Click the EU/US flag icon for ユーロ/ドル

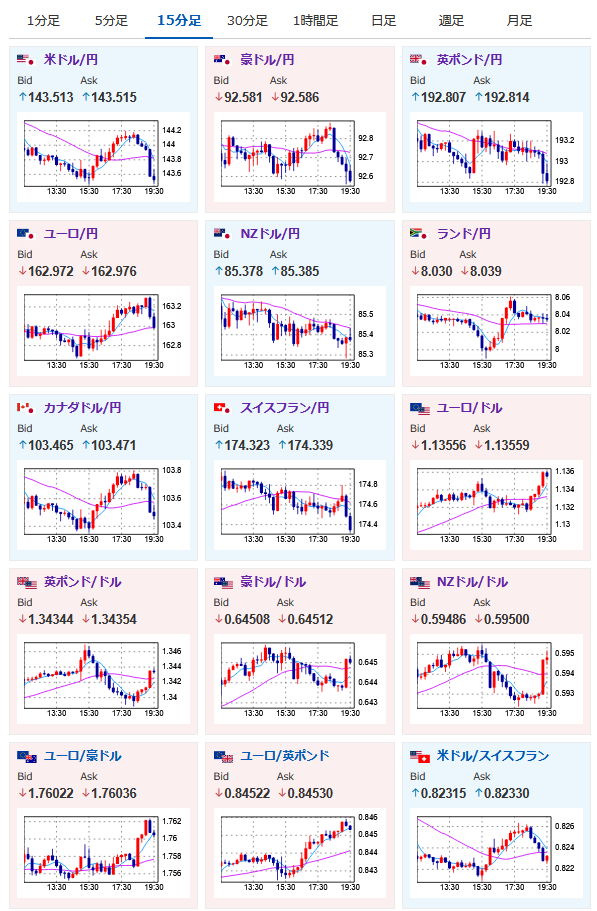click(419, 408)
